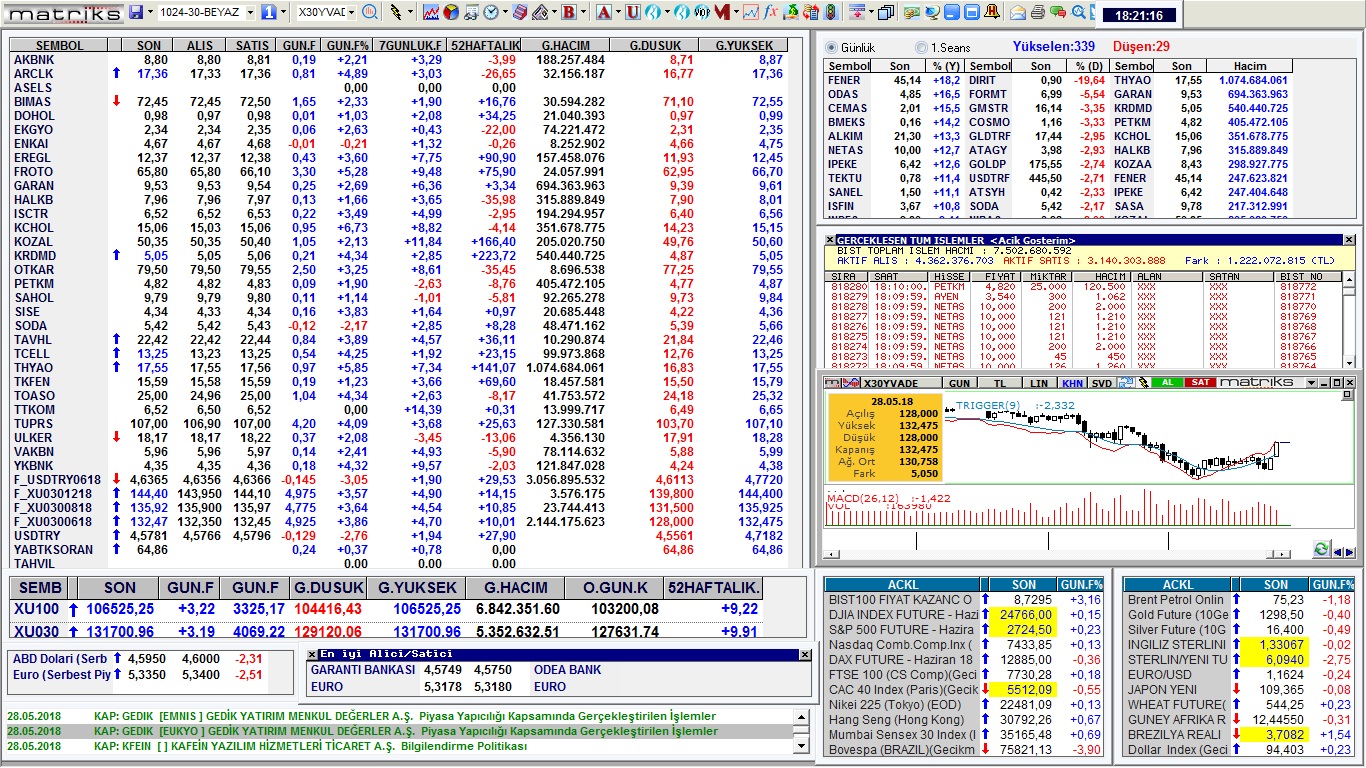Select the USDTRY row in main table

(398, 536)
